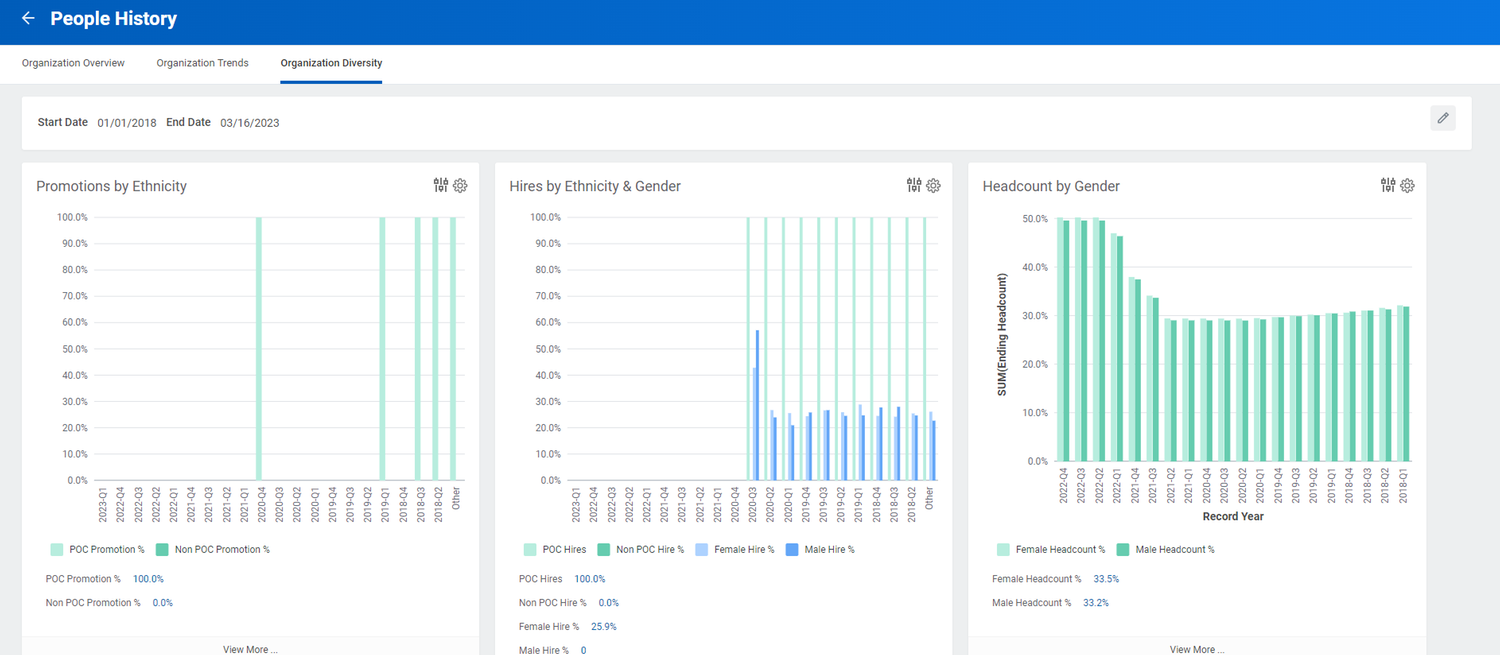This screenshot has height=655, width=1500.
Task: Click View More under Promotions by Ethnicity
Action: point(250,648)
